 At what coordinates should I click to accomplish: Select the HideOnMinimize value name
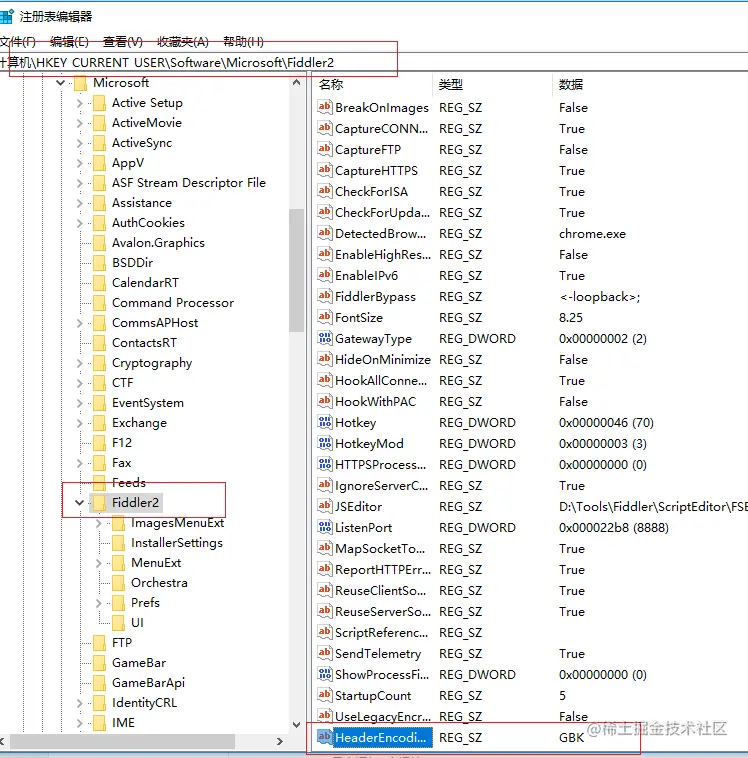point(382,359)
